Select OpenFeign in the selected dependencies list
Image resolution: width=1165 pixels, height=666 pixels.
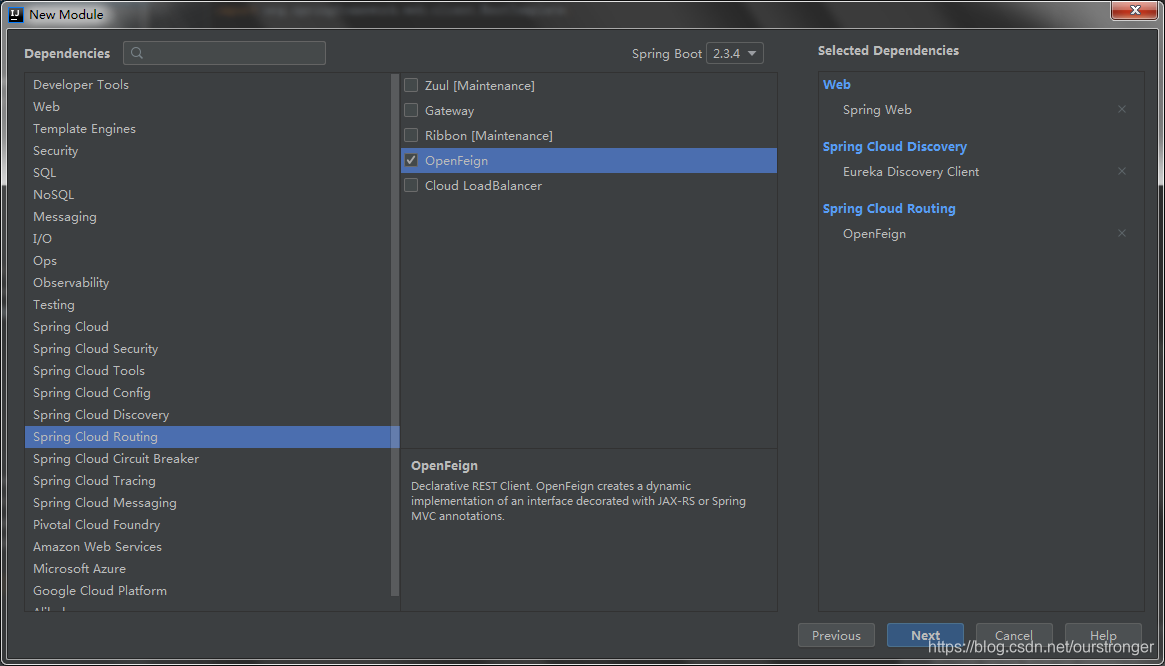click(874, 233)
